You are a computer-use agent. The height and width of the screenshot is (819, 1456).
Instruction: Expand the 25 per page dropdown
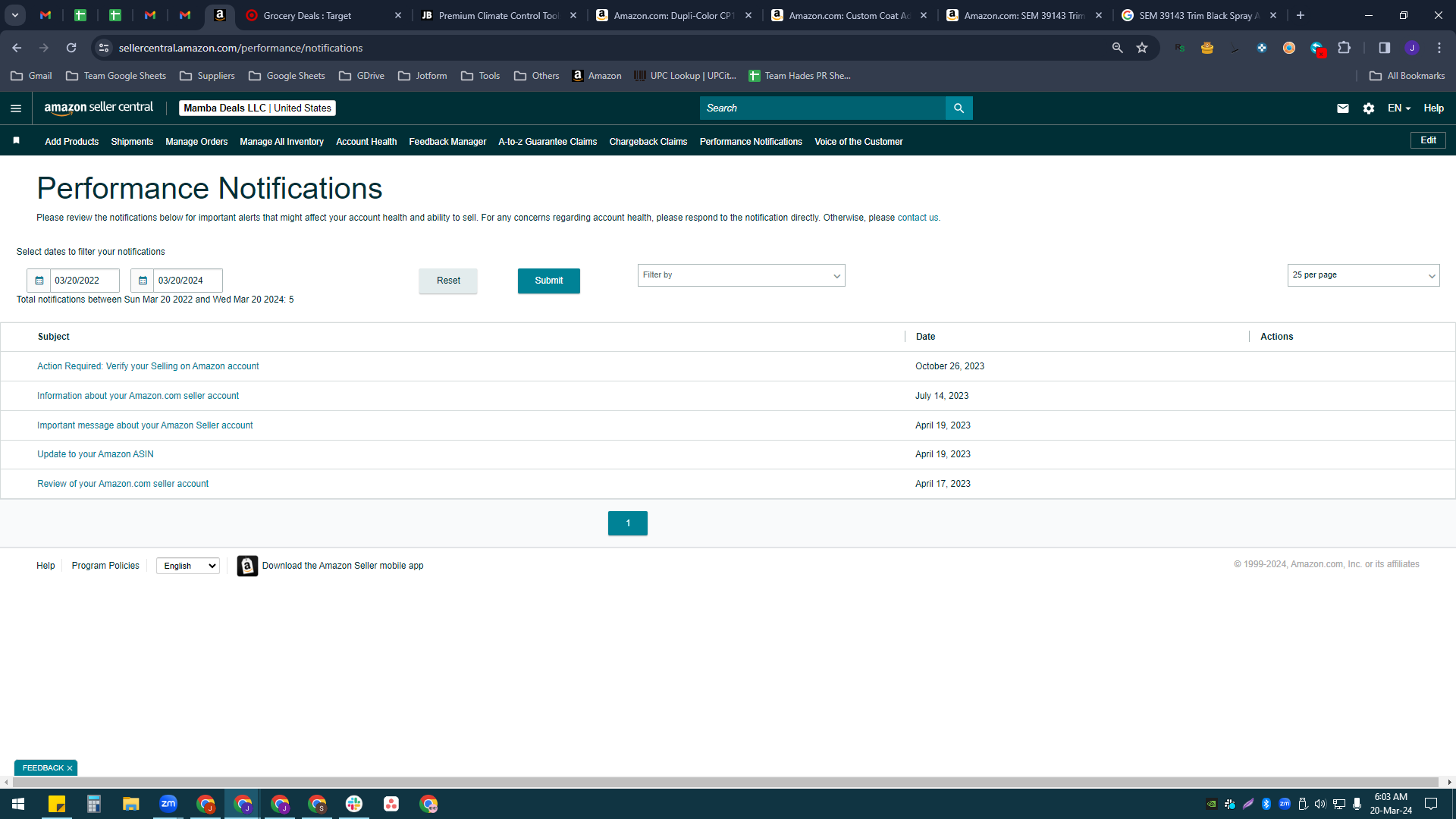coord(1363,275)
